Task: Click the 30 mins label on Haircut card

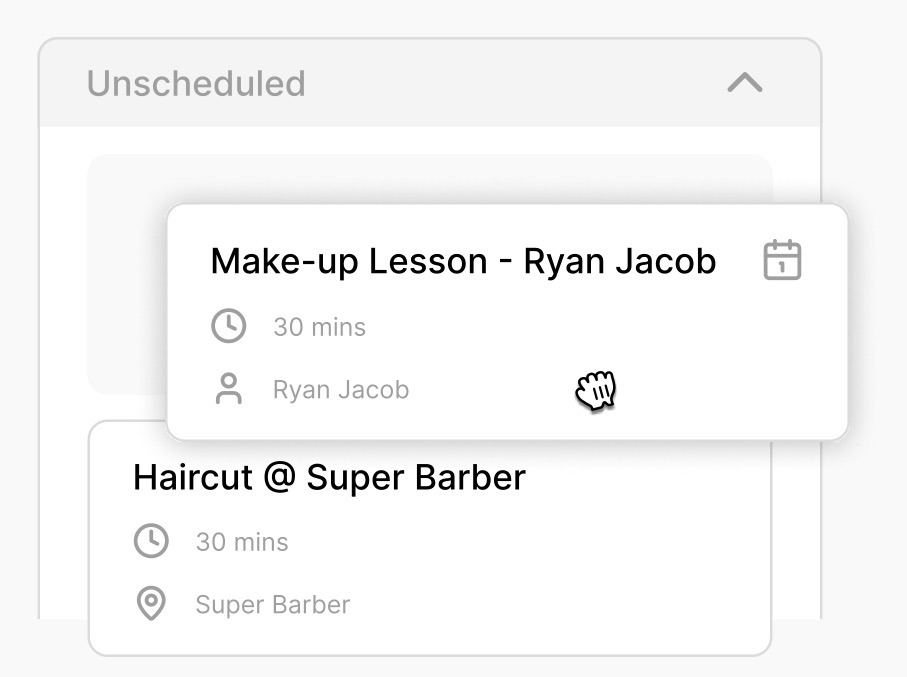Action: point(240,541)
